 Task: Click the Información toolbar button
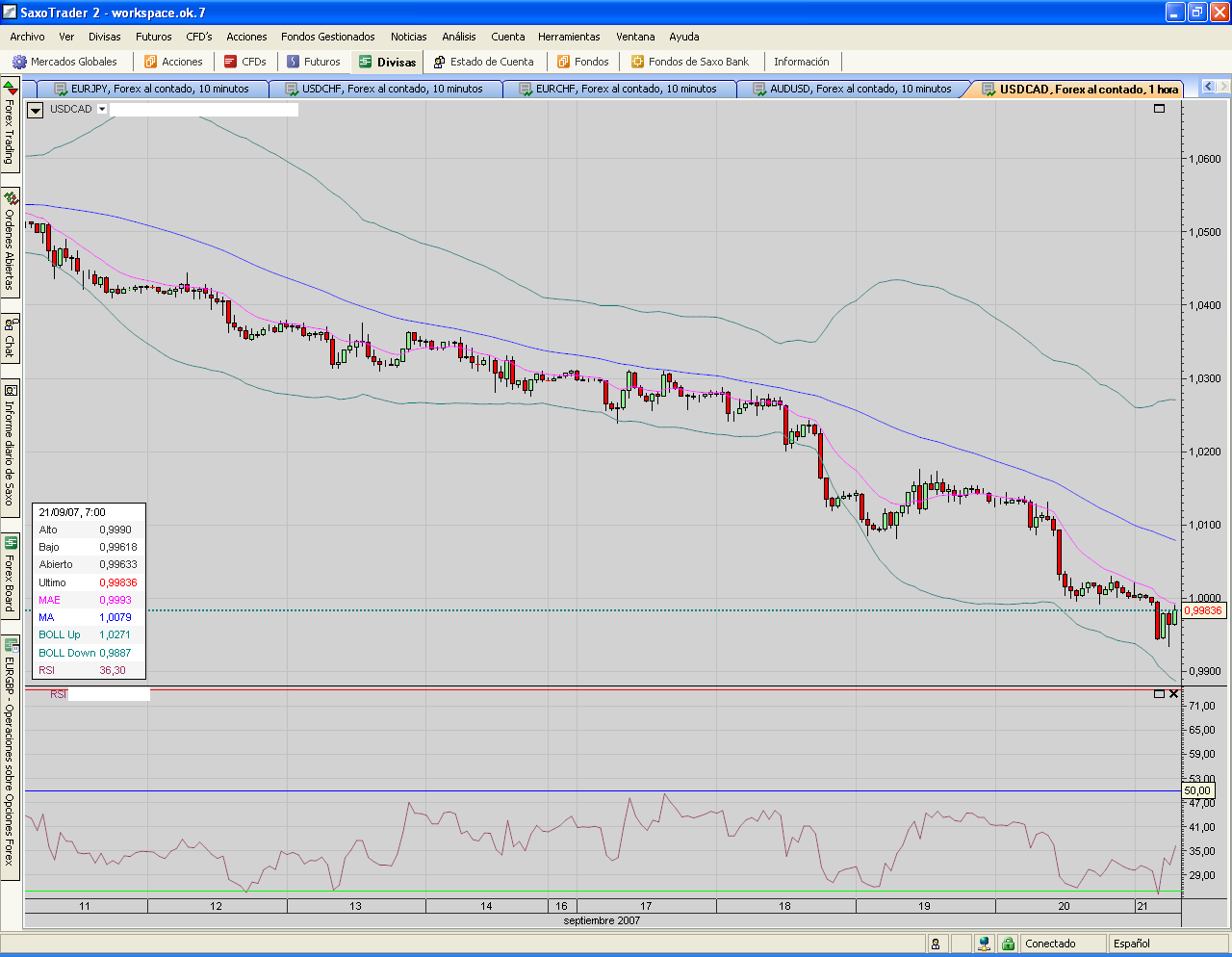801,62
